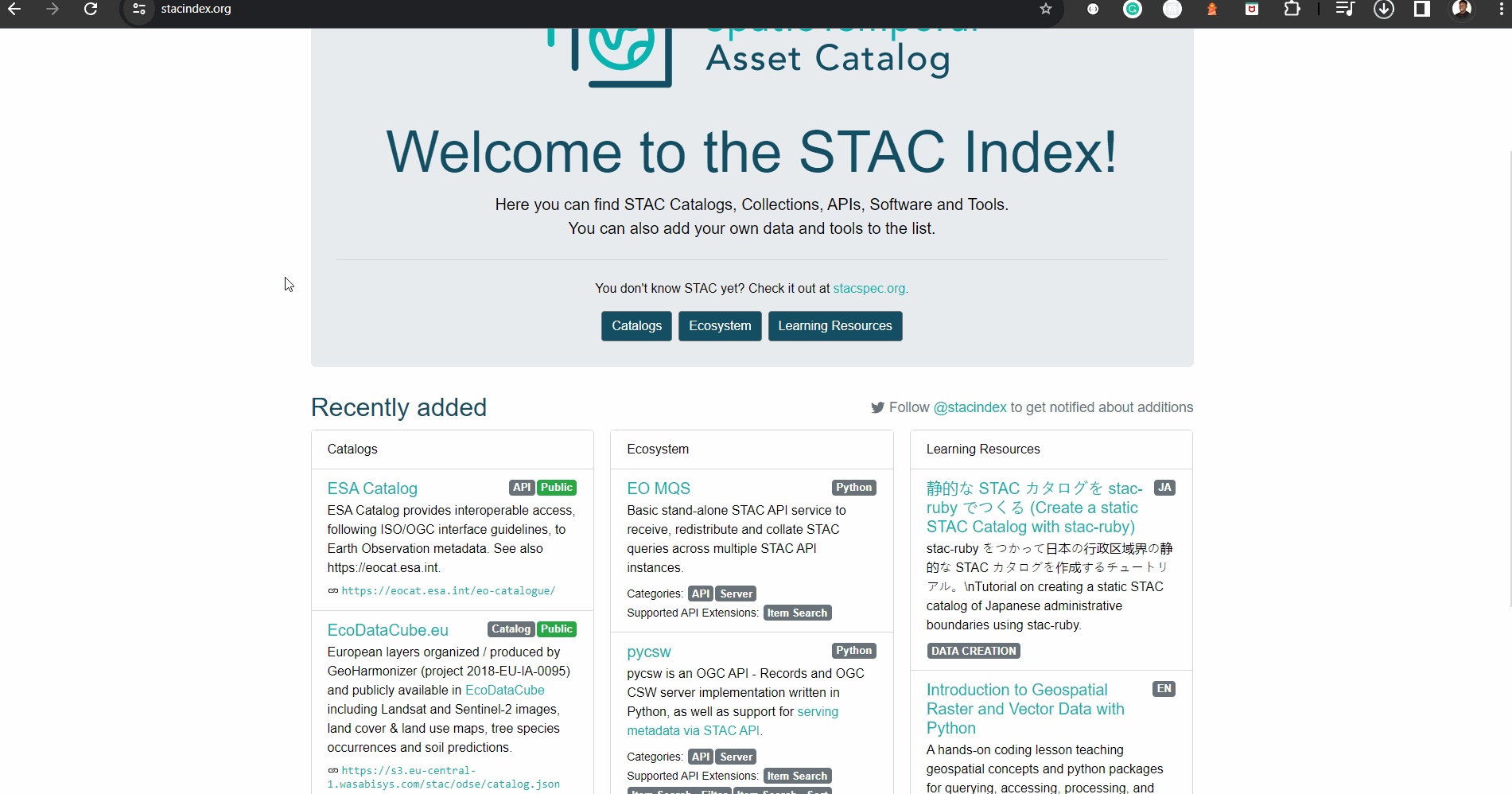
Task: Open the browser profile avatar menu
Action: (1463, 10)
